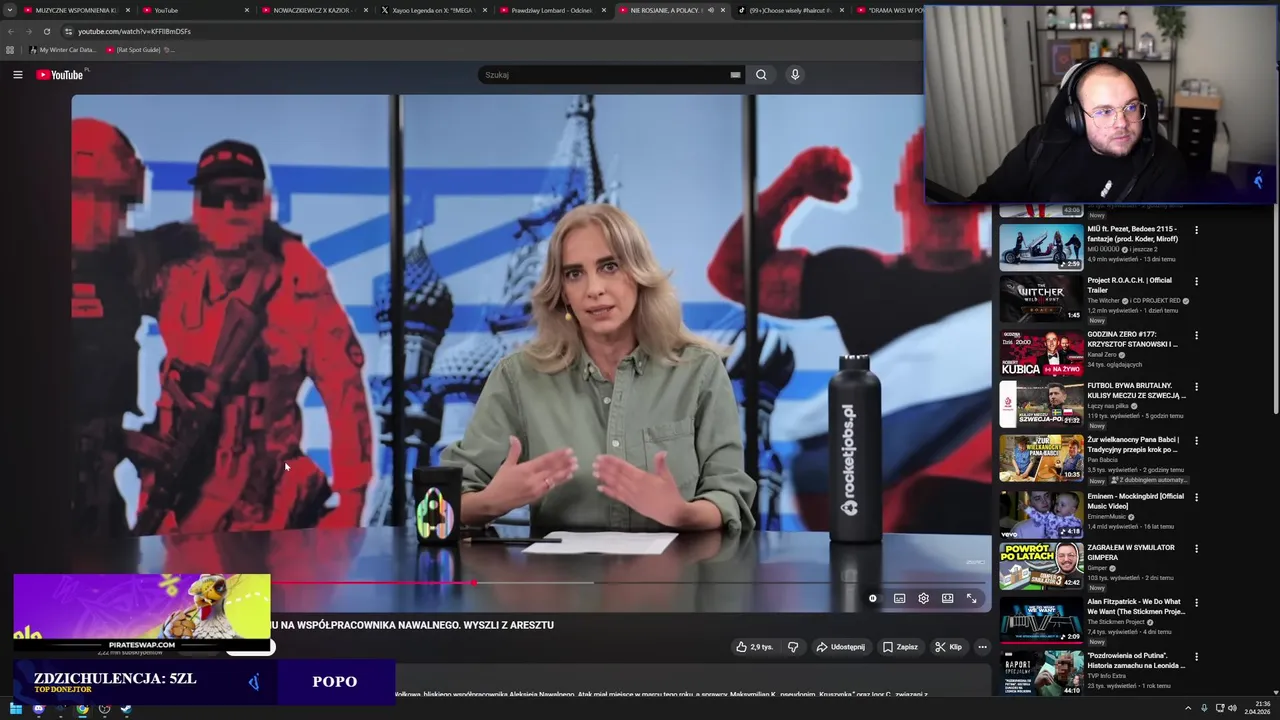Open MIÜ ft. Pezet fantazje video thumbnail
The height and width of the screenshot is (720, 1280).
(1041, 246)
